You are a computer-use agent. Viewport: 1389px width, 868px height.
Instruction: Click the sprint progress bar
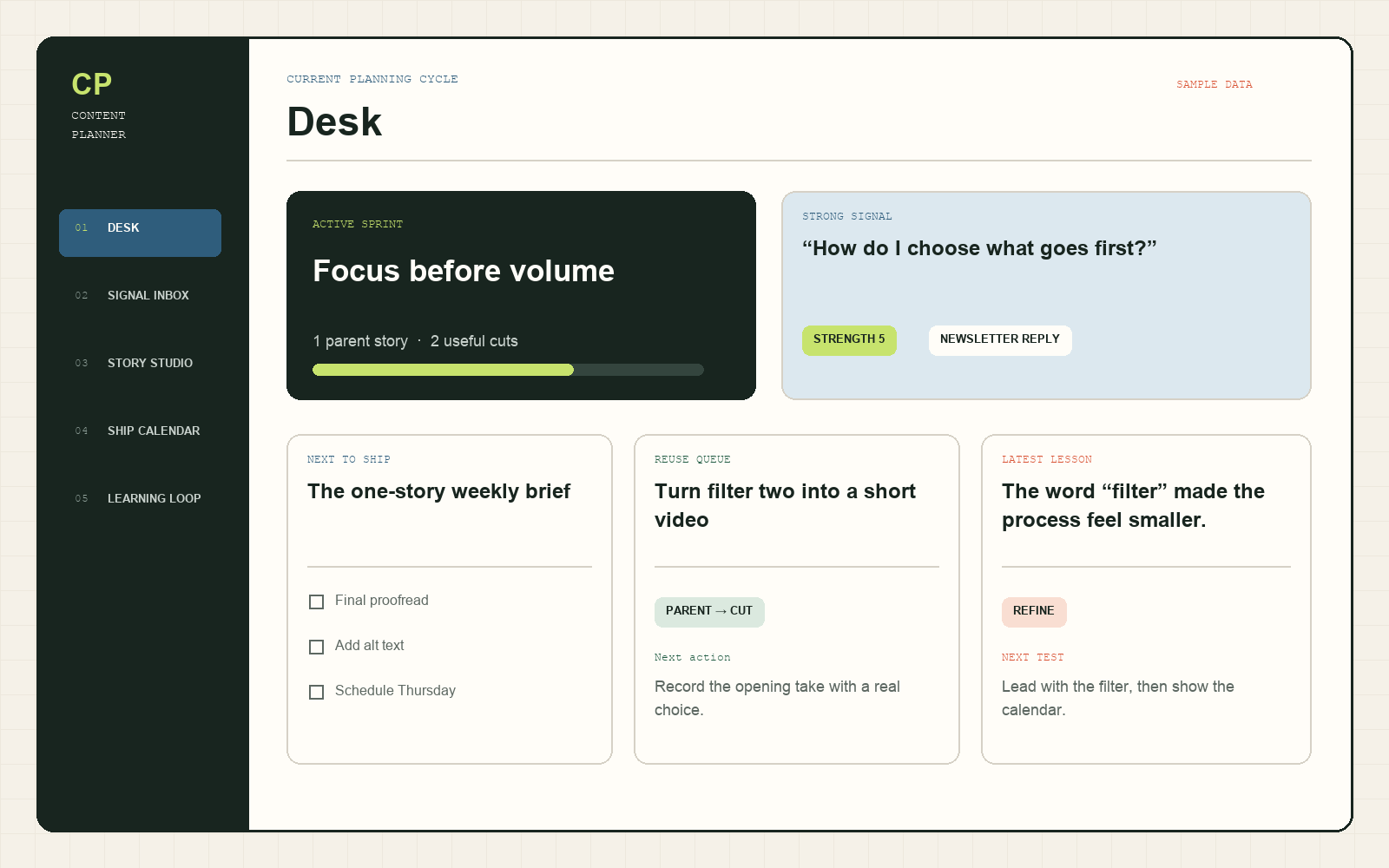point(508,370)
